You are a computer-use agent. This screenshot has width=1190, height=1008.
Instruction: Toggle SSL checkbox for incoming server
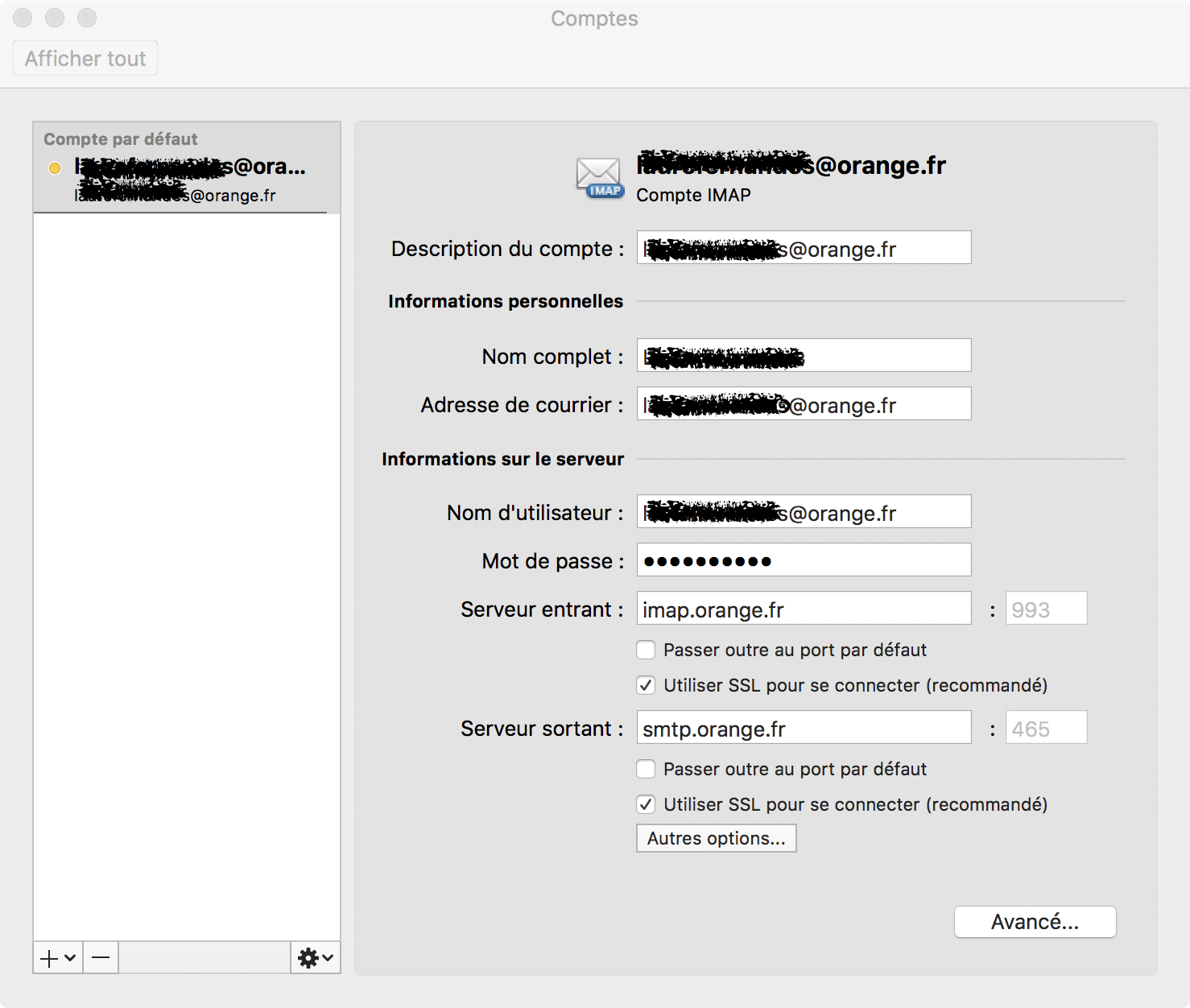coord(646,685)
